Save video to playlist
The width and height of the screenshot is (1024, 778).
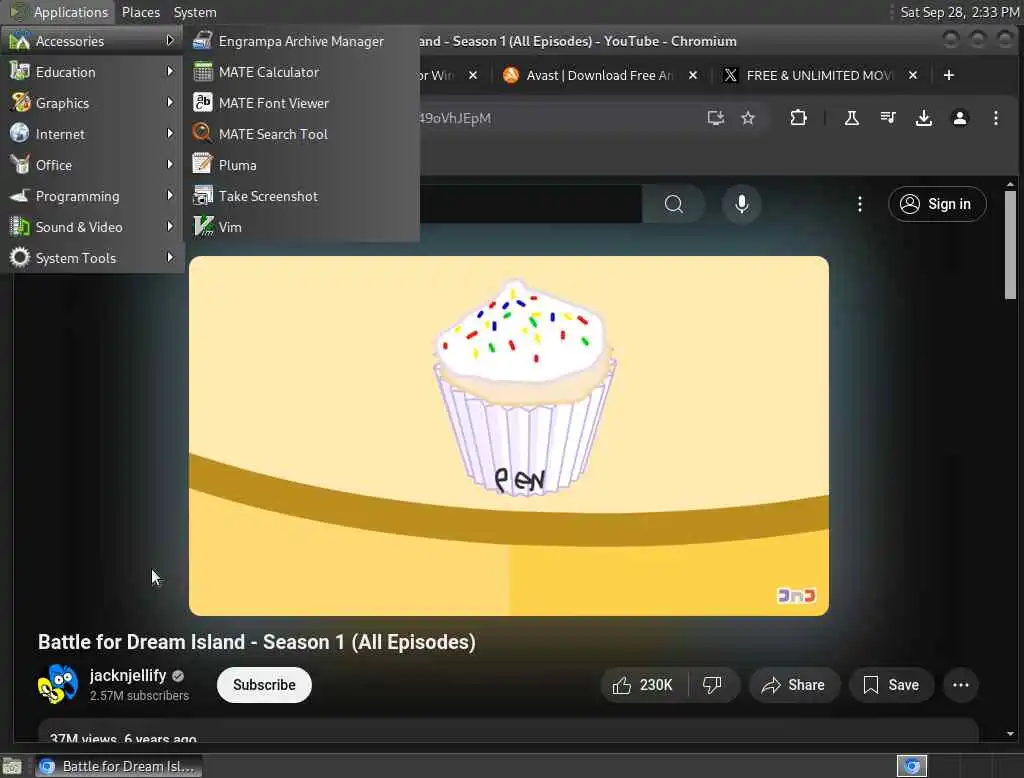pyautogui.click(x=891, y=685)
